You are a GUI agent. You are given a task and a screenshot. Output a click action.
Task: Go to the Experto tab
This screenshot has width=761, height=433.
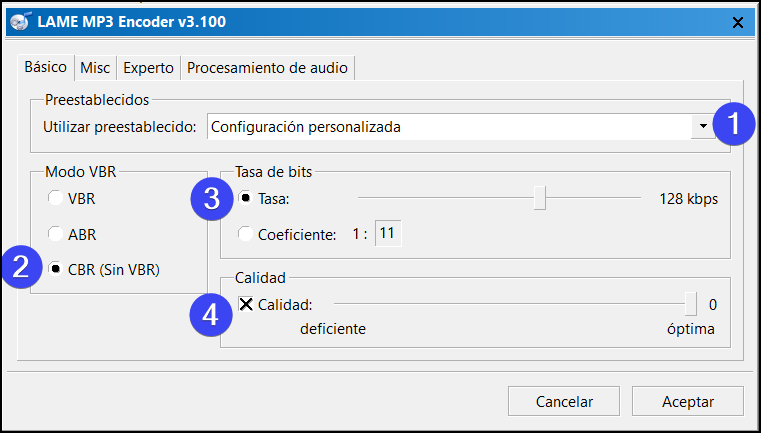point(149,68)
